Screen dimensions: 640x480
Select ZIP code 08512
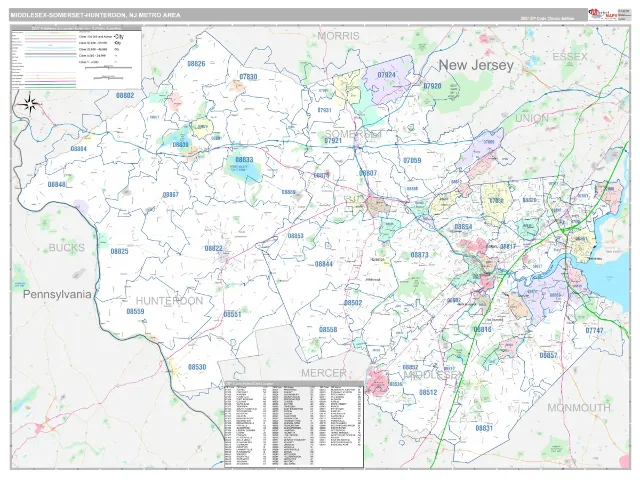click(x=428, y=392)
